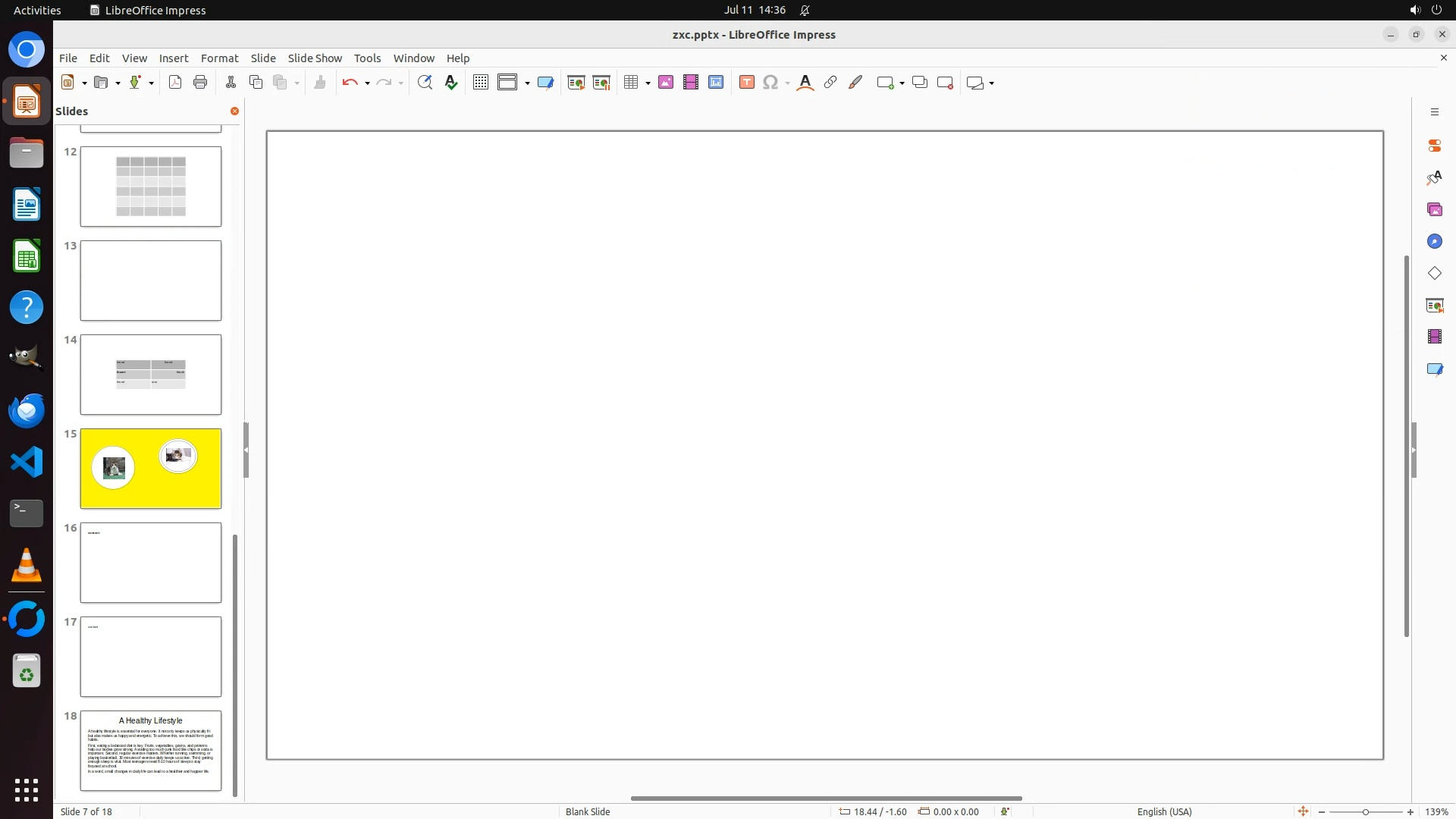The image size is (1456, 819).
Task: Close the Slides panel button
Action: (x=234, y=111)
